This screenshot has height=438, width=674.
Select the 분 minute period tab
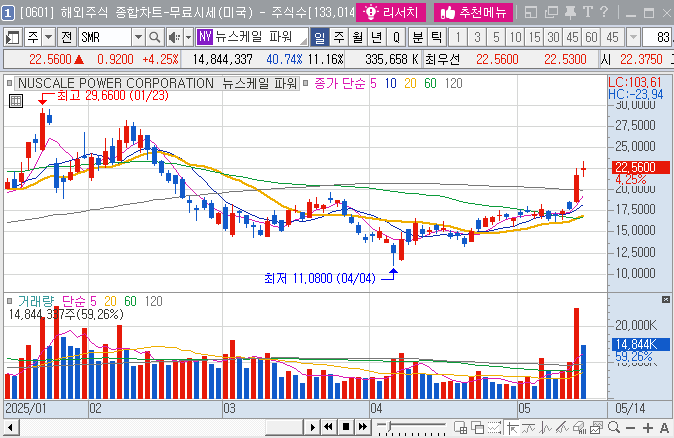click(417, 38)
